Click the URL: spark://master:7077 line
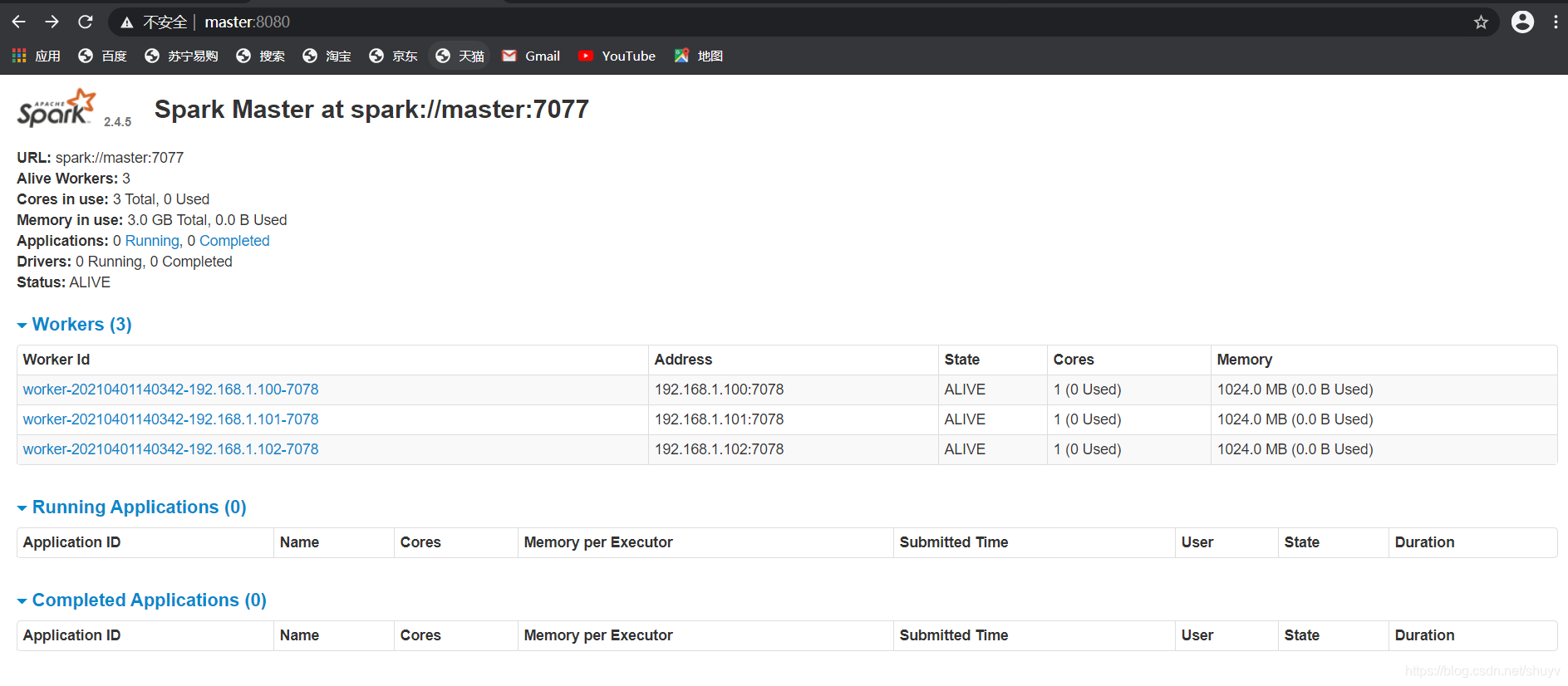The image size is (1568, 686). tap(100, 158)
